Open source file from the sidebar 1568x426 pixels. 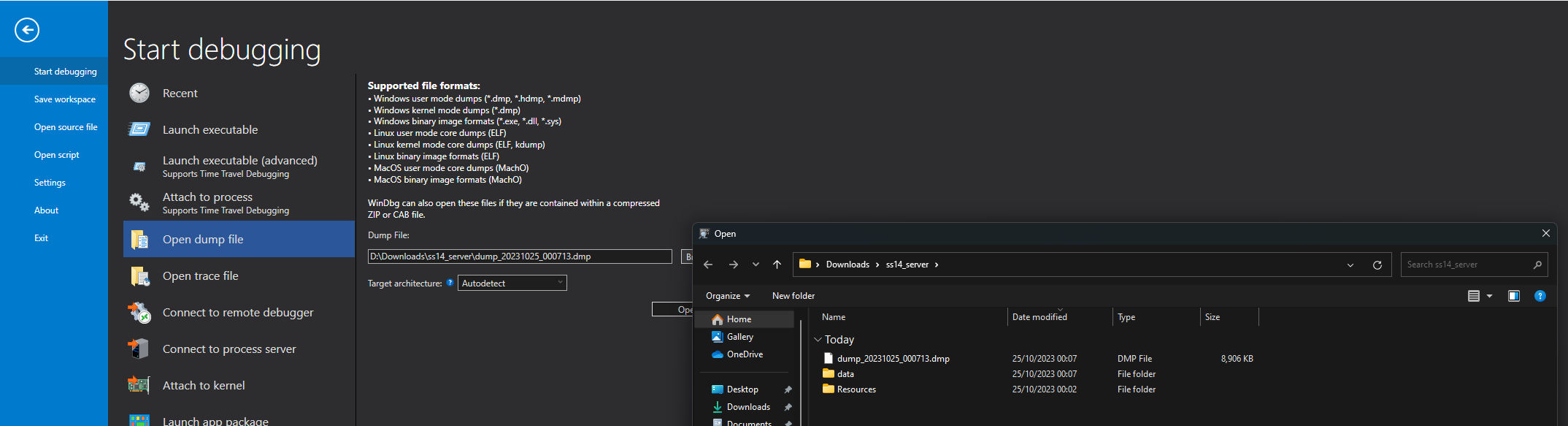point(54,127)
